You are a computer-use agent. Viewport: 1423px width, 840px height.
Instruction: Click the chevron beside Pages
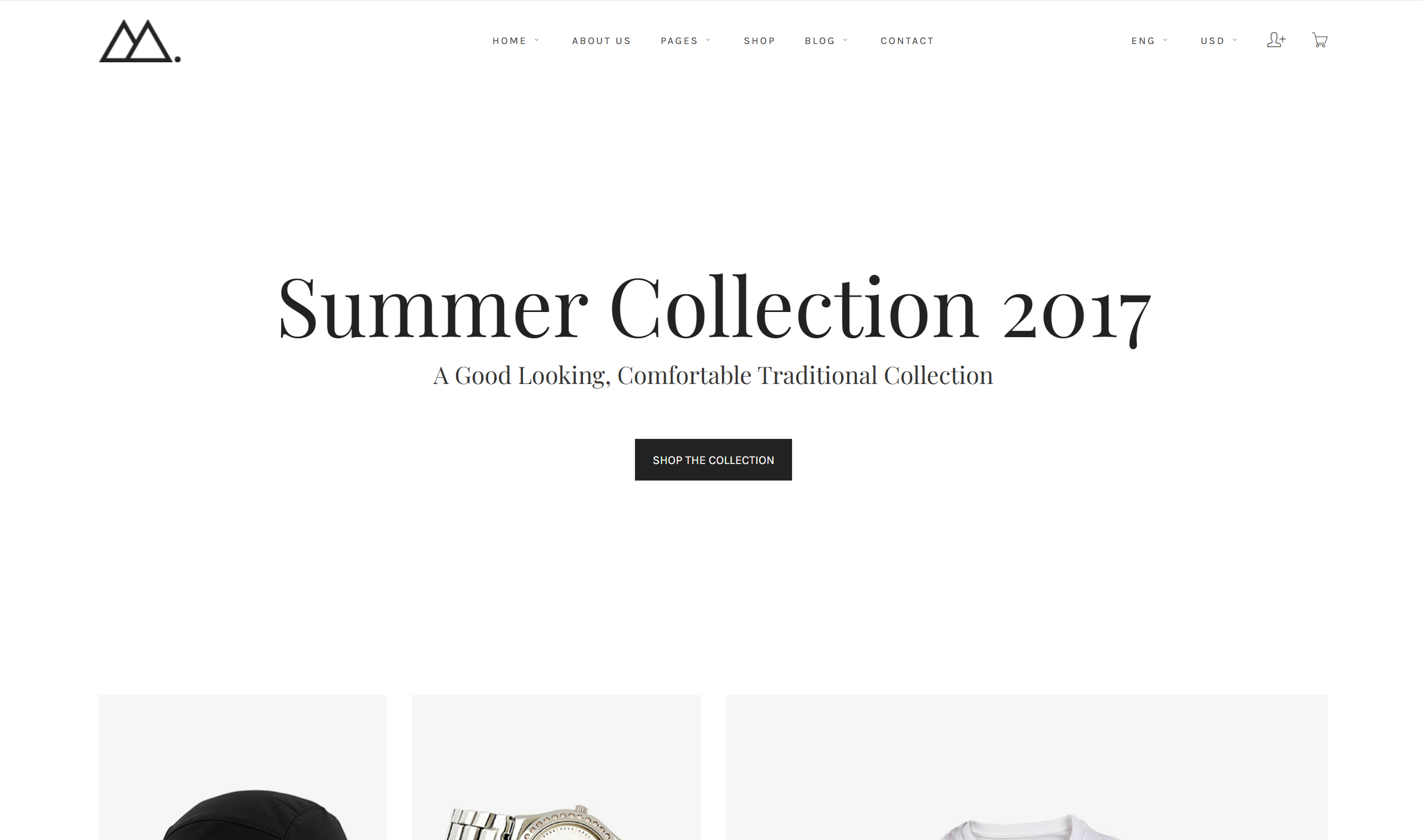(708, 40)
